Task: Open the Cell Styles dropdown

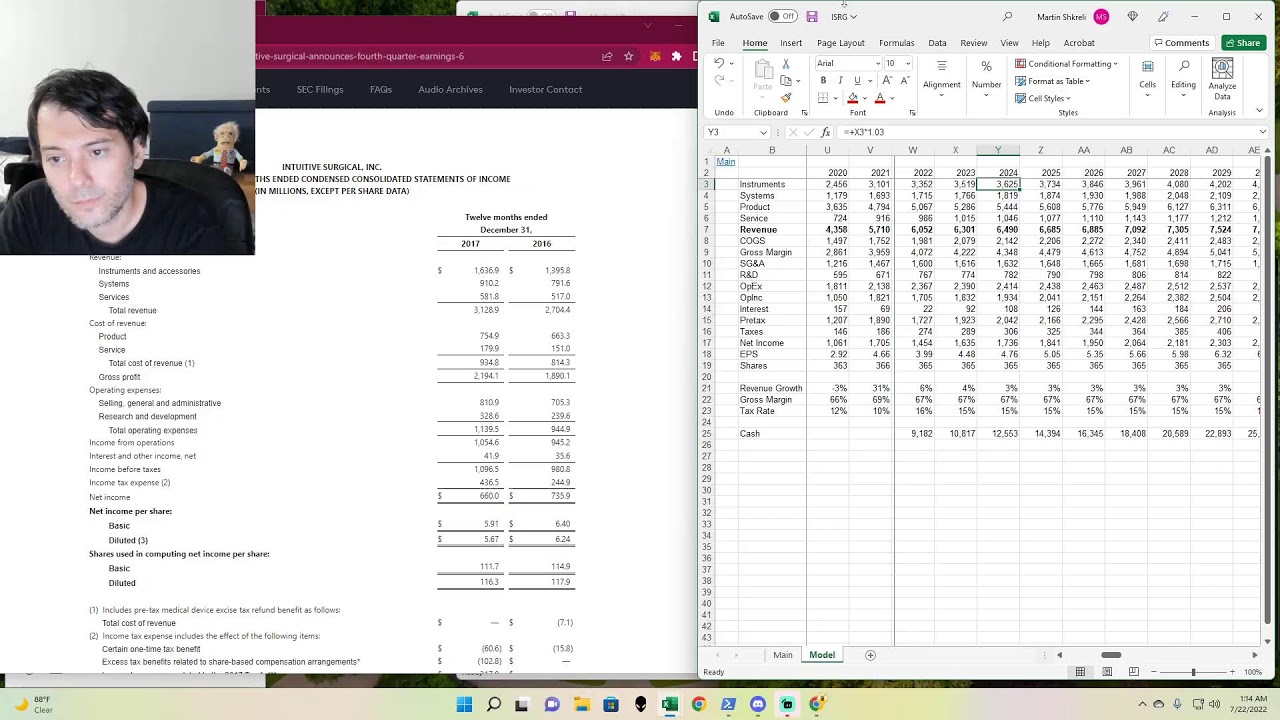Action: click(x=1043, y=98)
